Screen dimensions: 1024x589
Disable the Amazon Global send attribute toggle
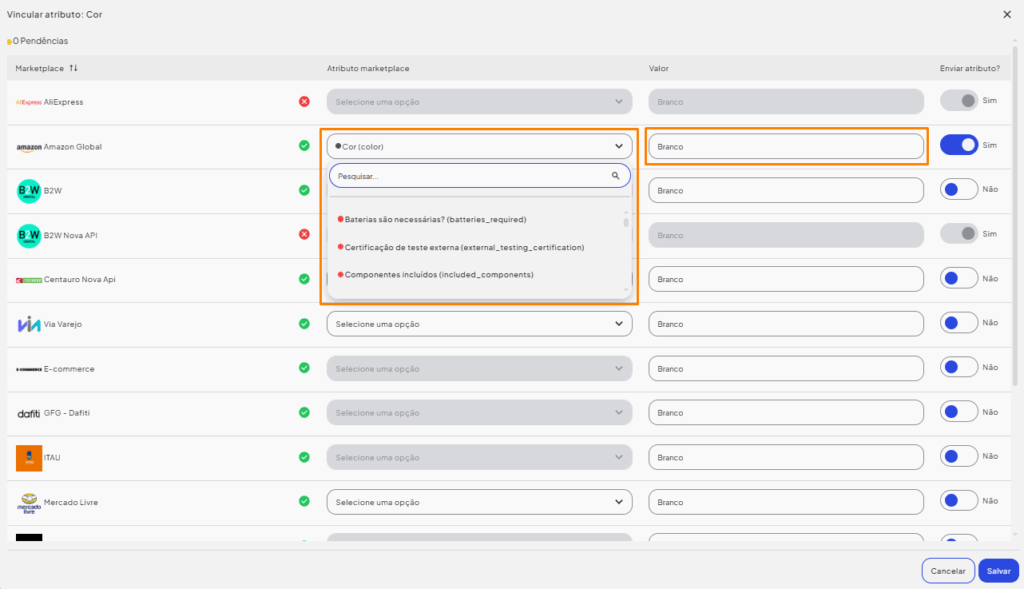[x=958, y=145]
